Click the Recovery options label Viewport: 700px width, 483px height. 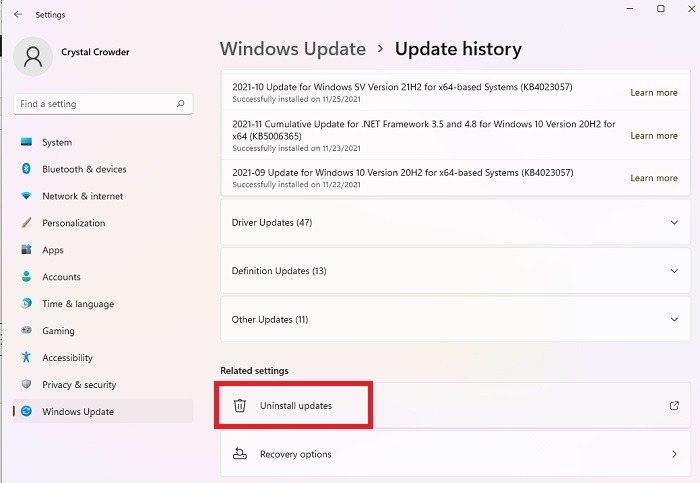[296, 454]
